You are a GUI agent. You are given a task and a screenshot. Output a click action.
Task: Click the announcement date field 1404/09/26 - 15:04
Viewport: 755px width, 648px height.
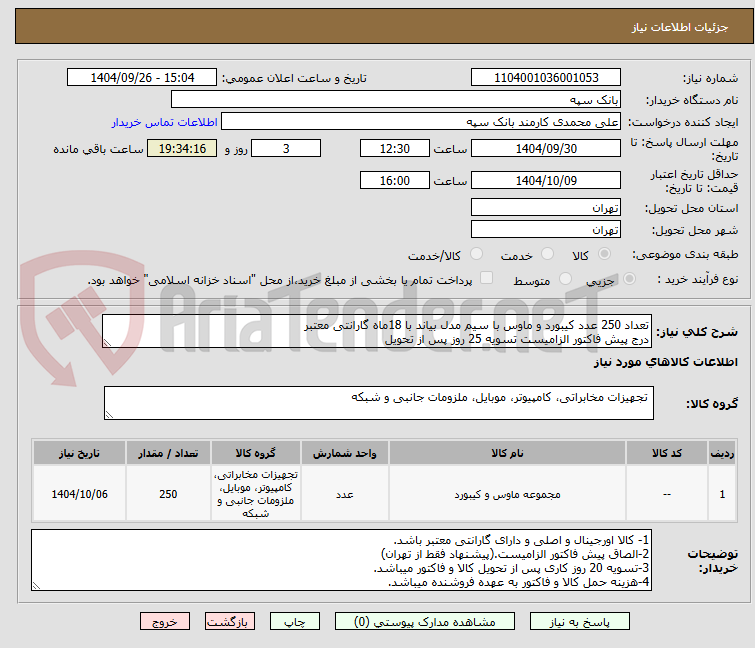pyautogui.click(x=142, y=78)
